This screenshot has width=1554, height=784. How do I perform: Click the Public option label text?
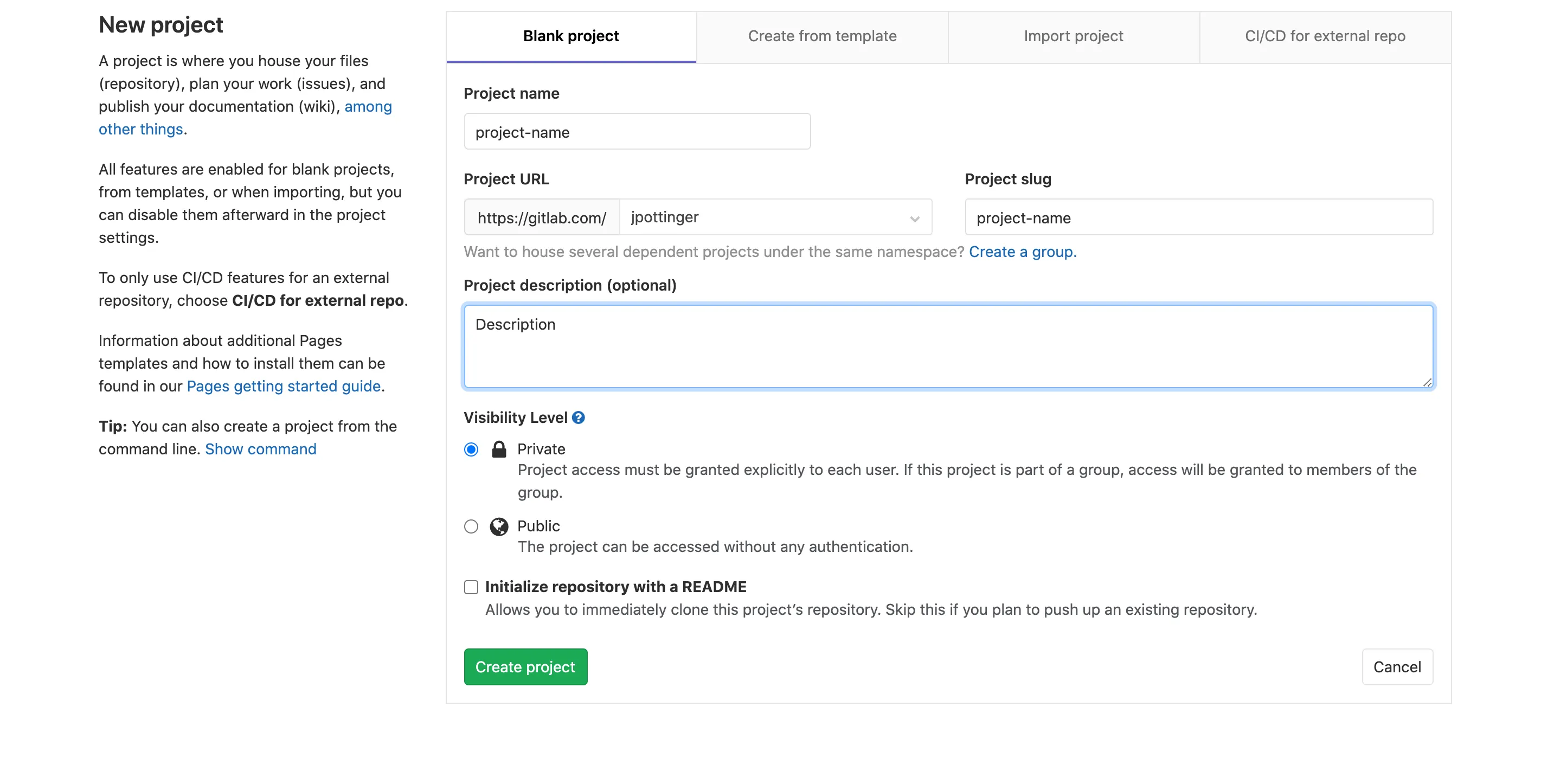point(538,526)
